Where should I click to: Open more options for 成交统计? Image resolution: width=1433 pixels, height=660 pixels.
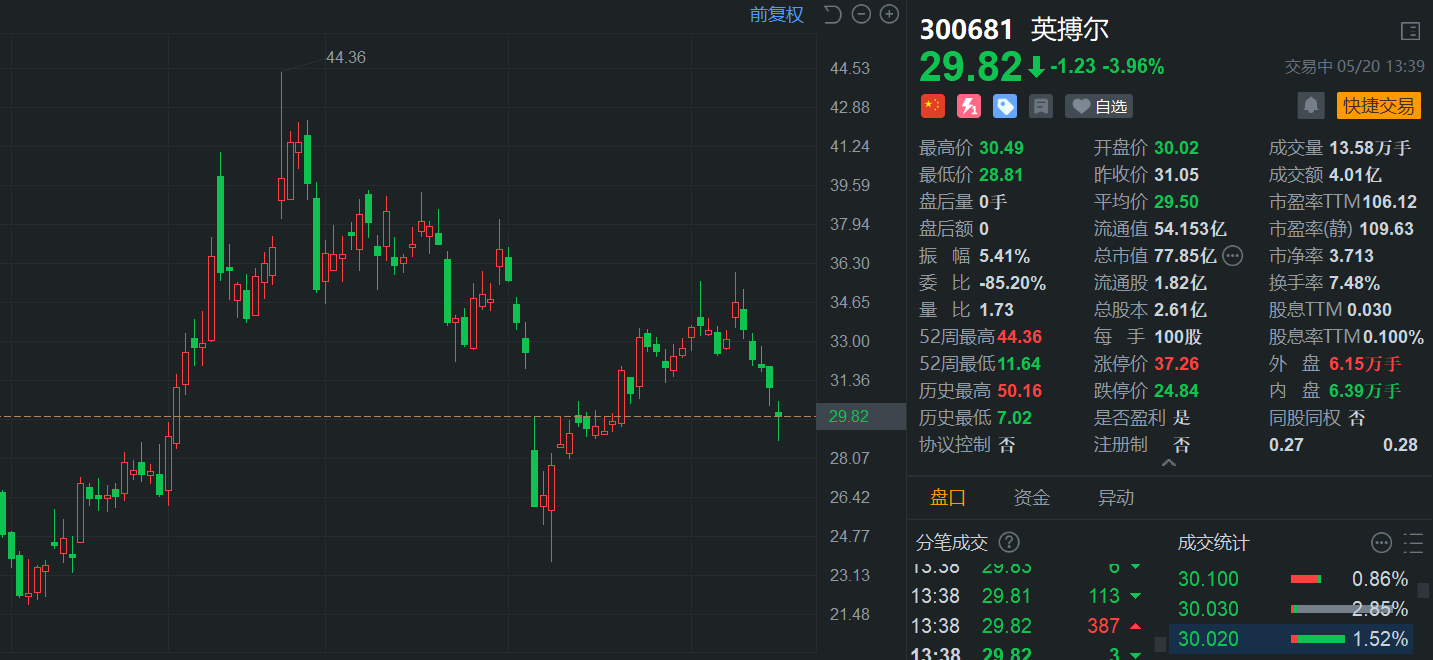pos(1381,542)
